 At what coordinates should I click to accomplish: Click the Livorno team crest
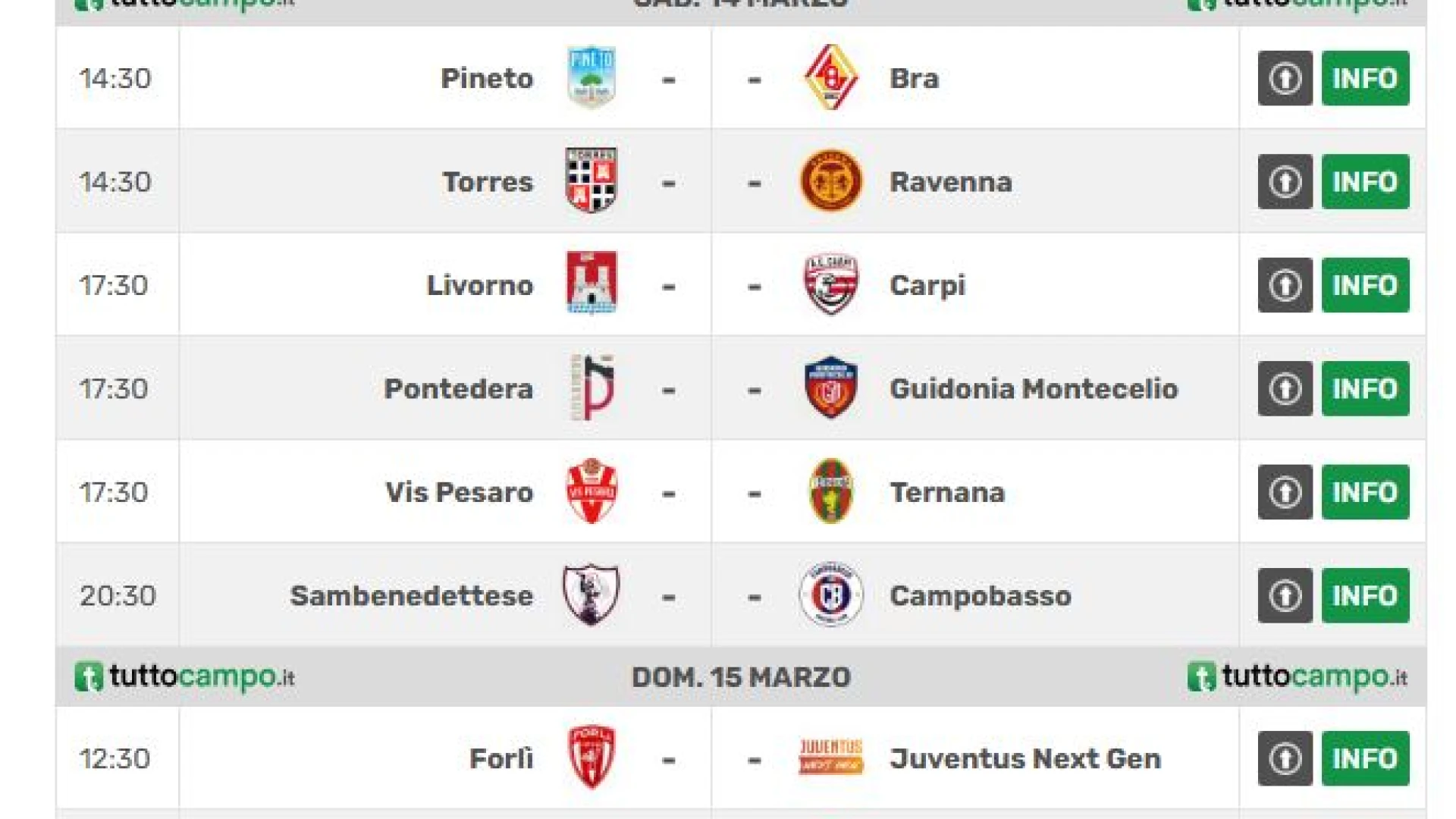pyautogui.click(x=591, y=284)
